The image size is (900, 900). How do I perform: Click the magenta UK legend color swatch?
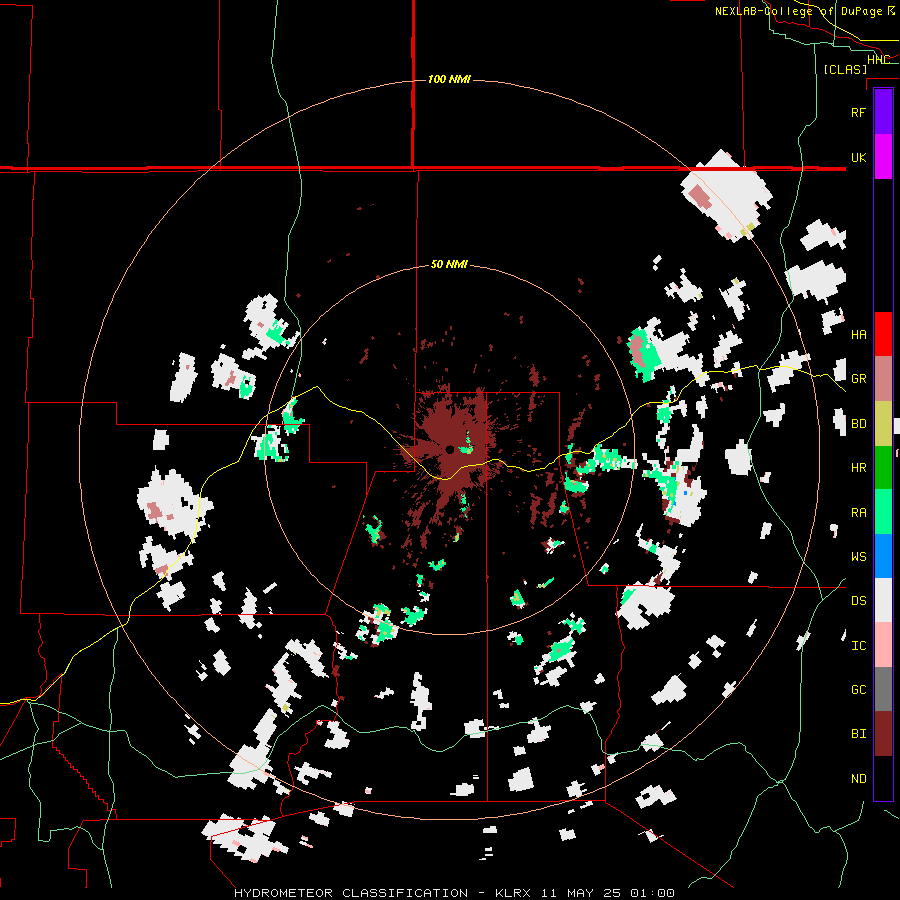(883, 157)
